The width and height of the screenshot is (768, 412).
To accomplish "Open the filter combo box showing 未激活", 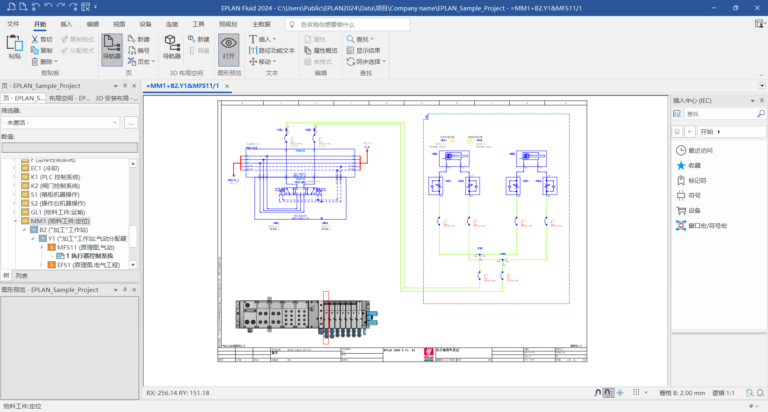I will (x=61, y=122).
